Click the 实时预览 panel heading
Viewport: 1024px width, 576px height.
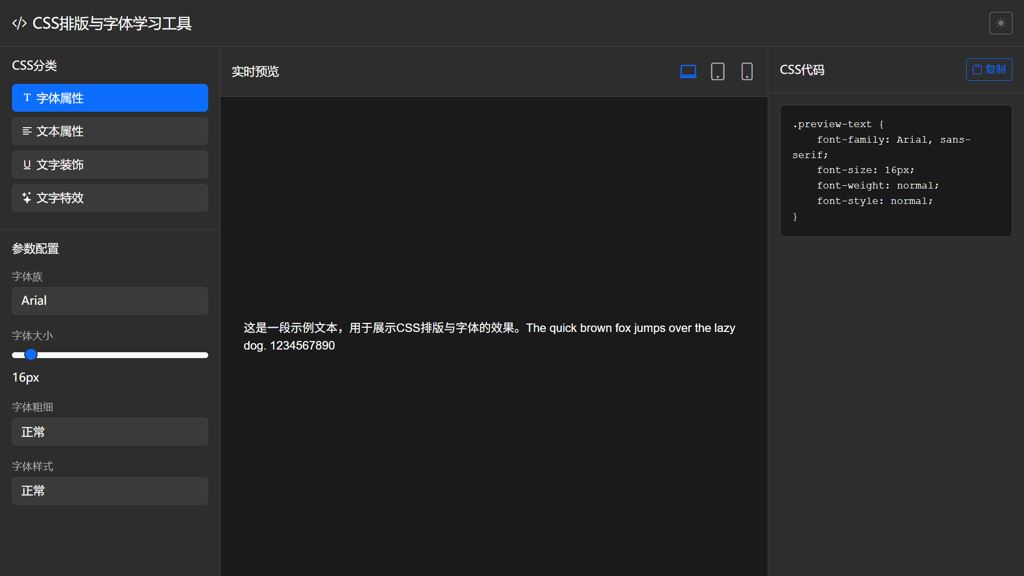(255, 72)
